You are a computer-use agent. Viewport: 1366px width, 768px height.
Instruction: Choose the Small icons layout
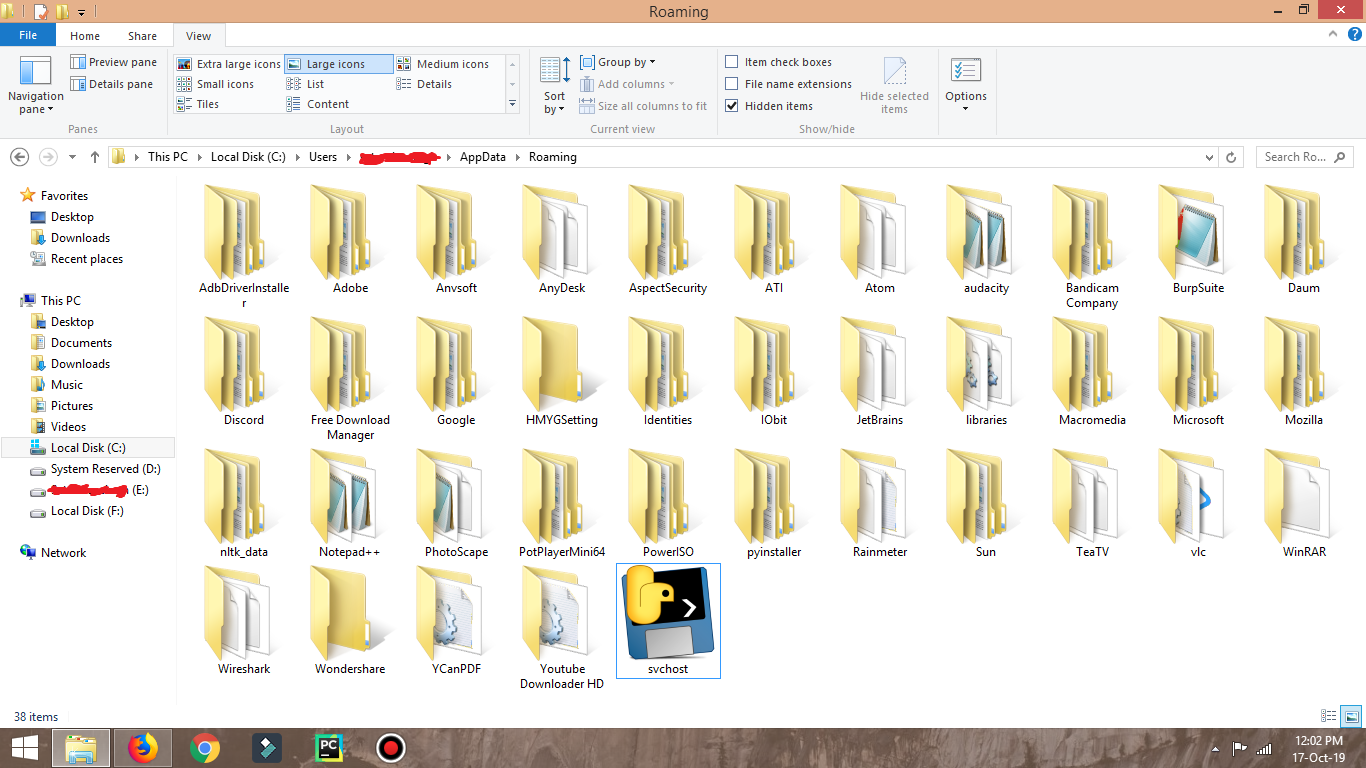pos(216,84)
